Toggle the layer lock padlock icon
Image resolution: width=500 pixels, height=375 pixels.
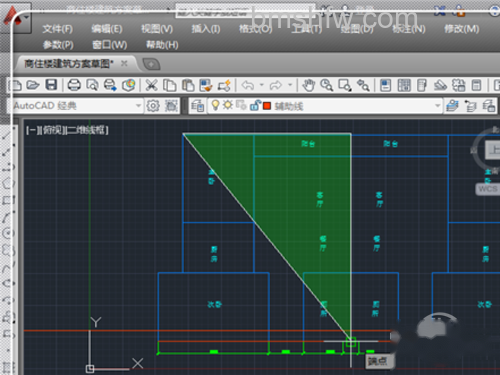(255, 106)
